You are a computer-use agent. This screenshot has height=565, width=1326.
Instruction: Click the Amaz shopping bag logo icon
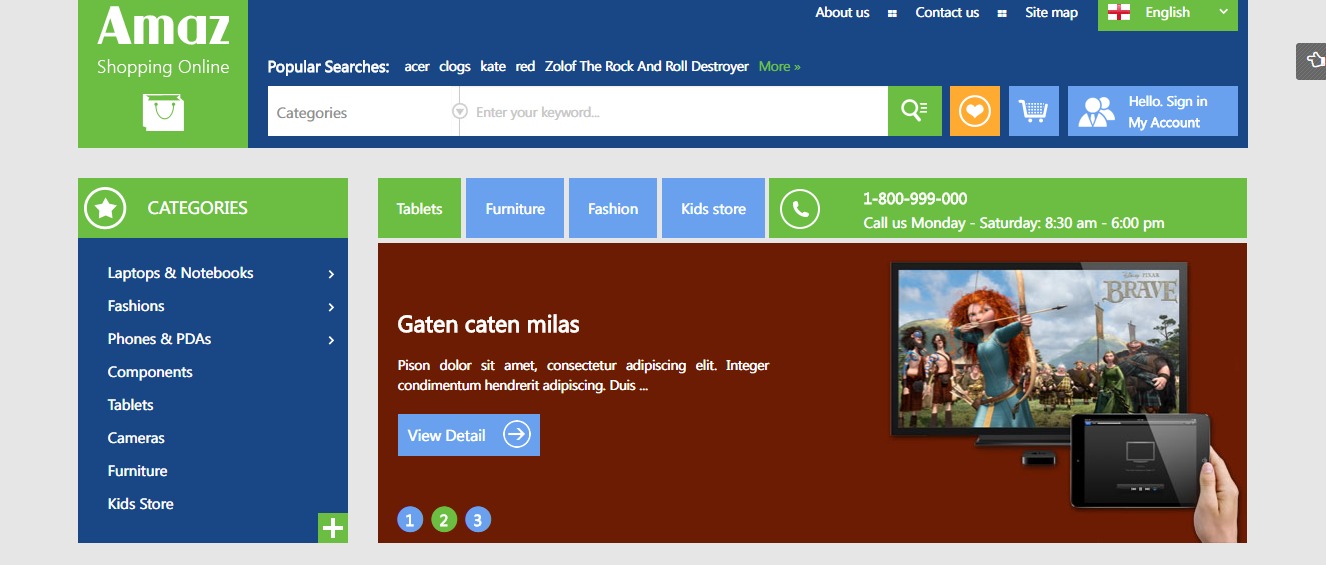point(163,112)
